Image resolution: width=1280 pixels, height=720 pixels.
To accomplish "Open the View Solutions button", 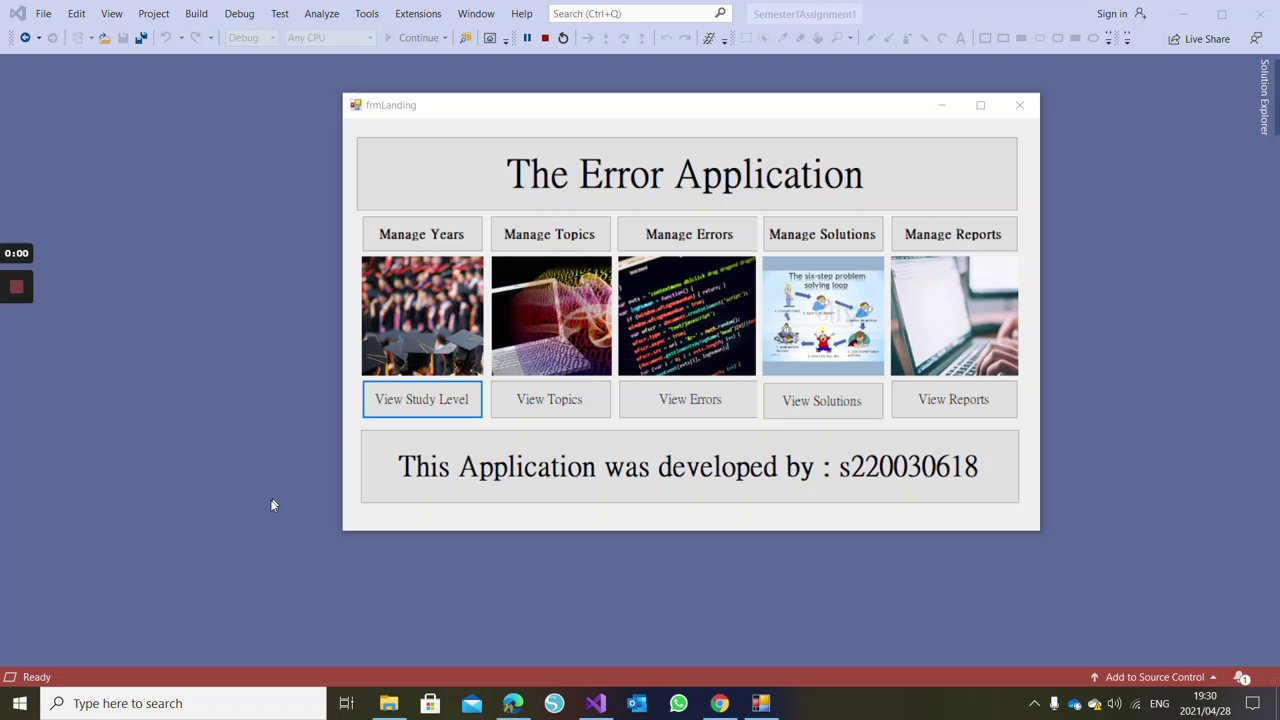I will pyautogui.click(x=822, y=401).
